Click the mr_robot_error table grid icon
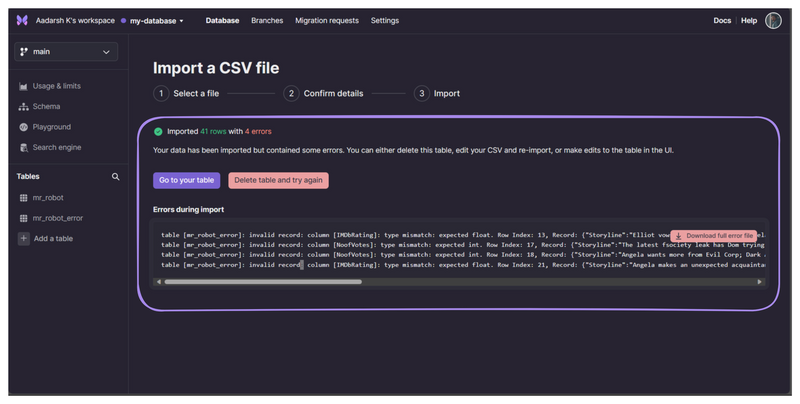Screen dimensions: 800x404 pos(23,218)
